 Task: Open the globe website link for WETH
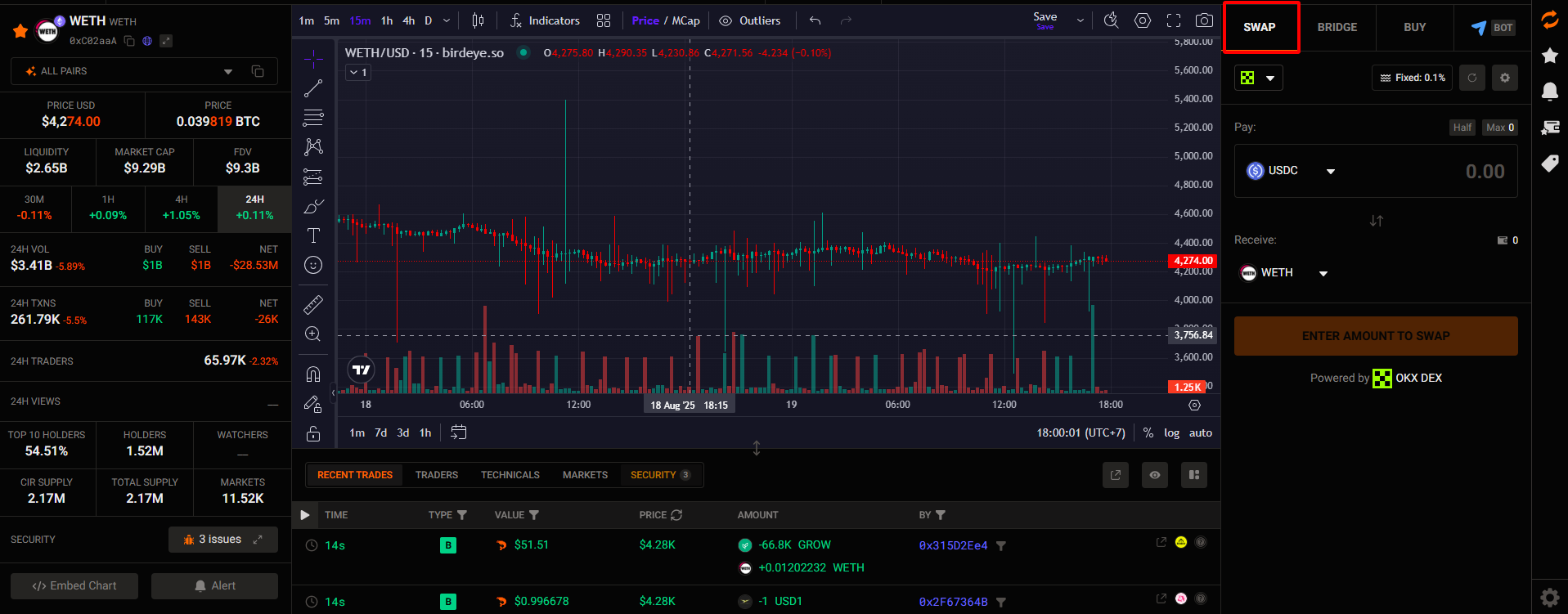tap(147, 41)
